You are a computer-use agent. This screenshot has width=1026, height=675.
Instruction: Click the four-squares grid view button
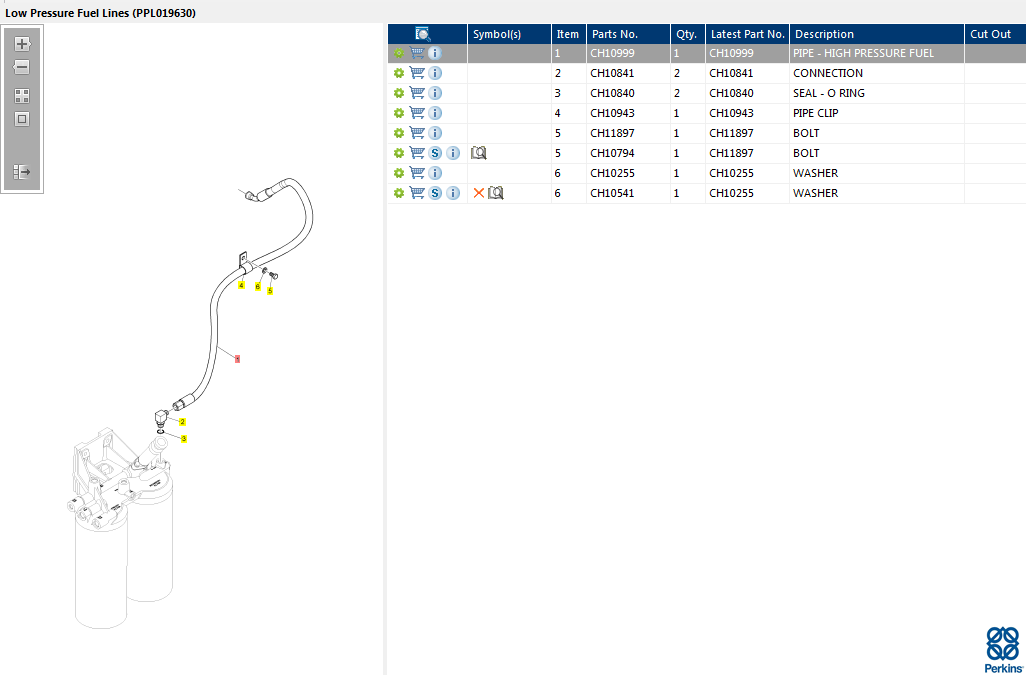click(22, 96)
